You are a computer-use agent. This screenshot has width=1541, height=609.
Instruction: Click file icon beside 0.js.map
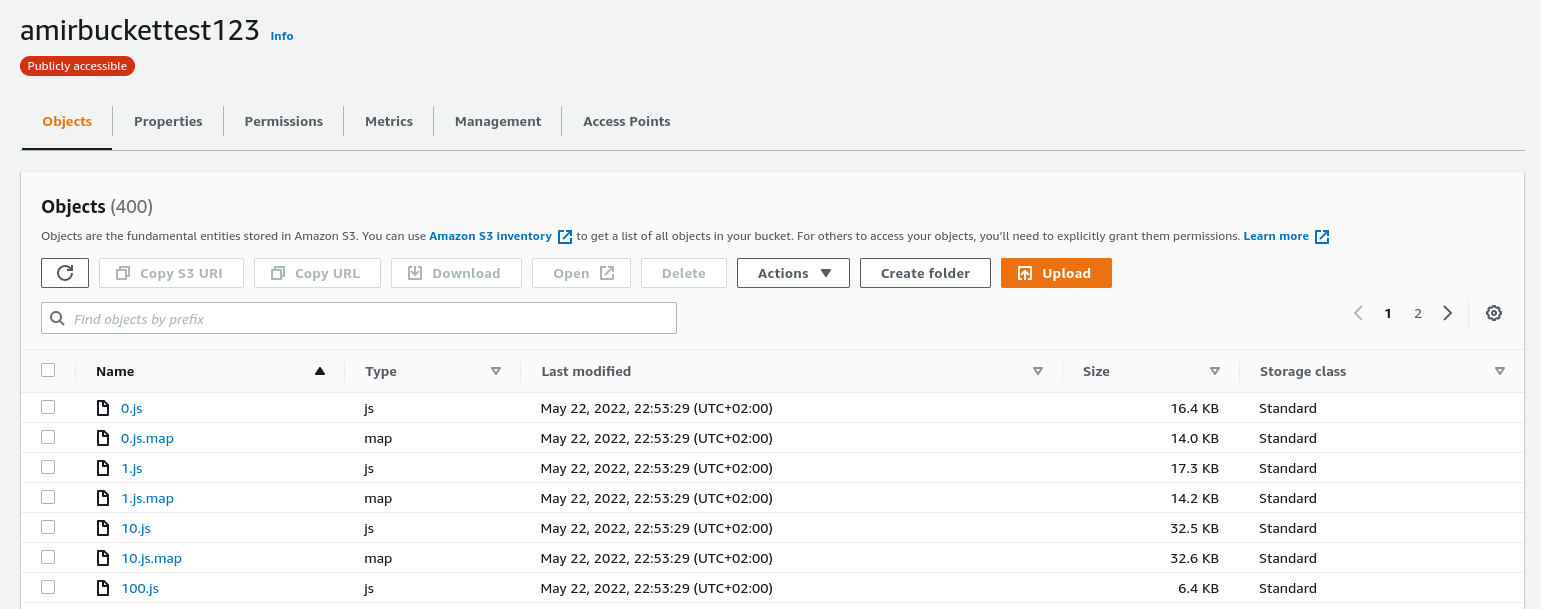102,438
